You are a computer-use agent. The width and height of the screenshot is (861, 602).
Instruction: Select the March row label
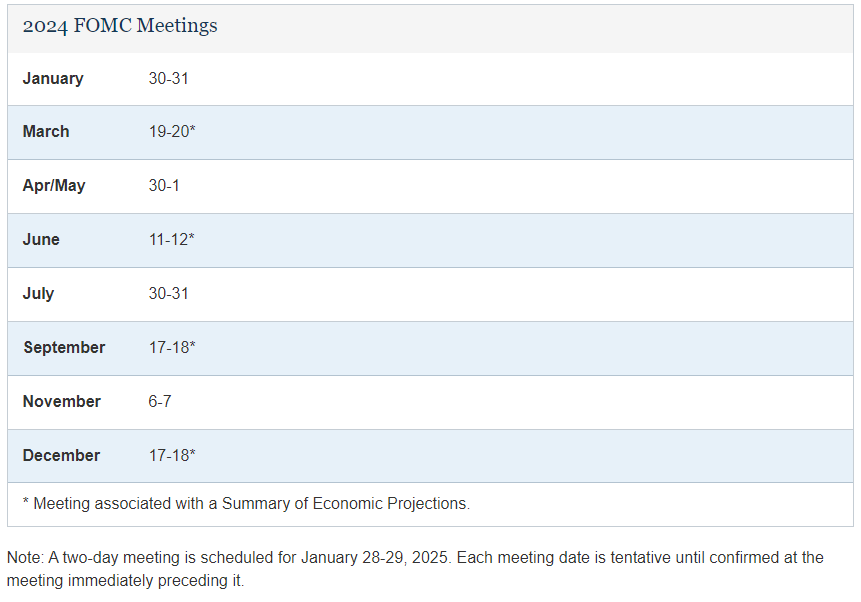[x=46, y=132]
